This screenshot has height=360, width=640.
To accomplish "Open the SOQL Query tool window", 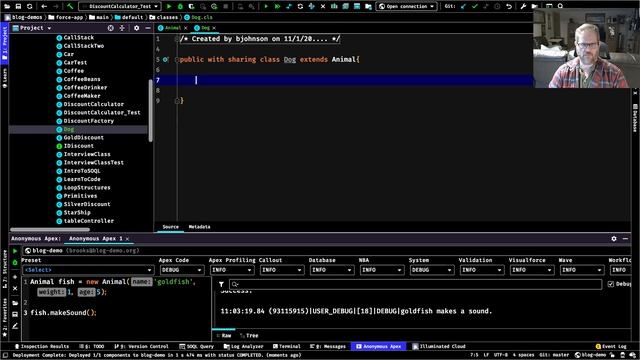I will point(197,346).
